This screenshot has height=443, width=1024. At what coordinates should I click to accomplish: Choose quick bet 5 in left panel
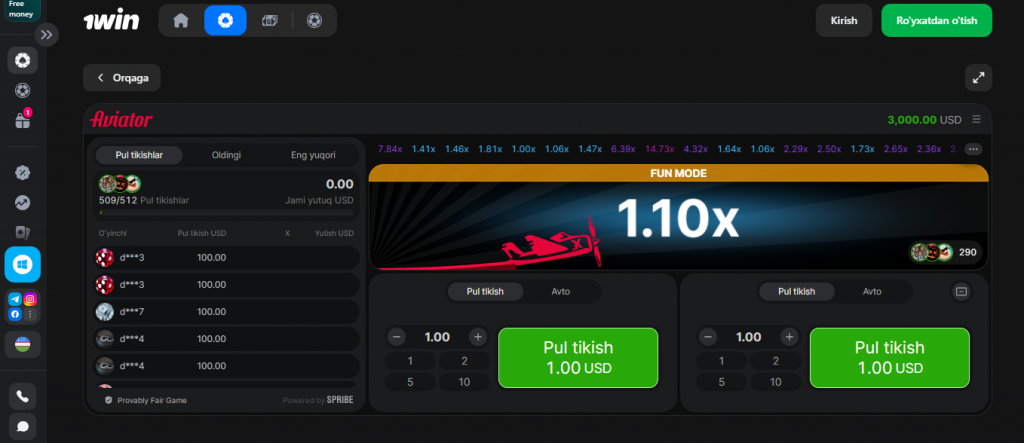pos(410,382)
